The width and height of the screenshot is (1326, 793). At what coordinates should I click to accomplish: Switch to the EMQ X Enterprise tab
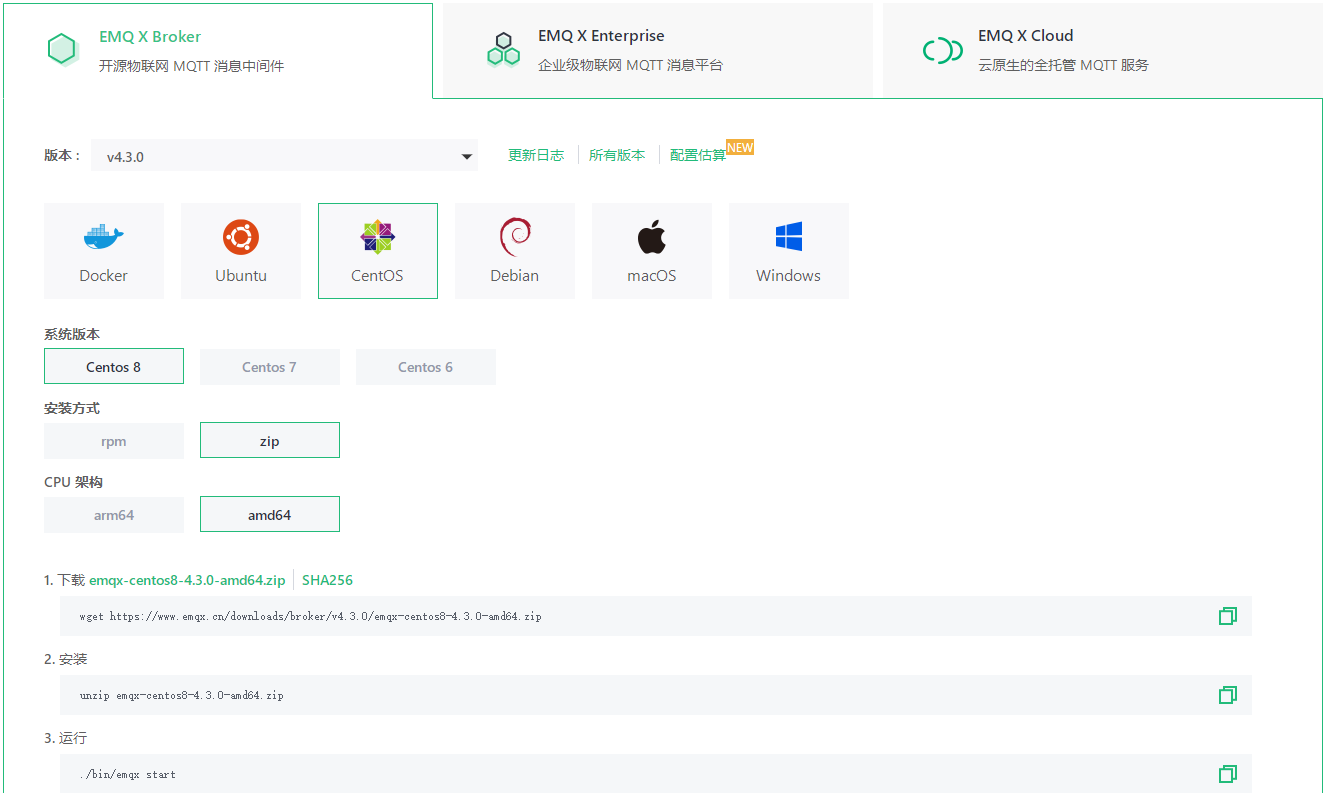658,50
